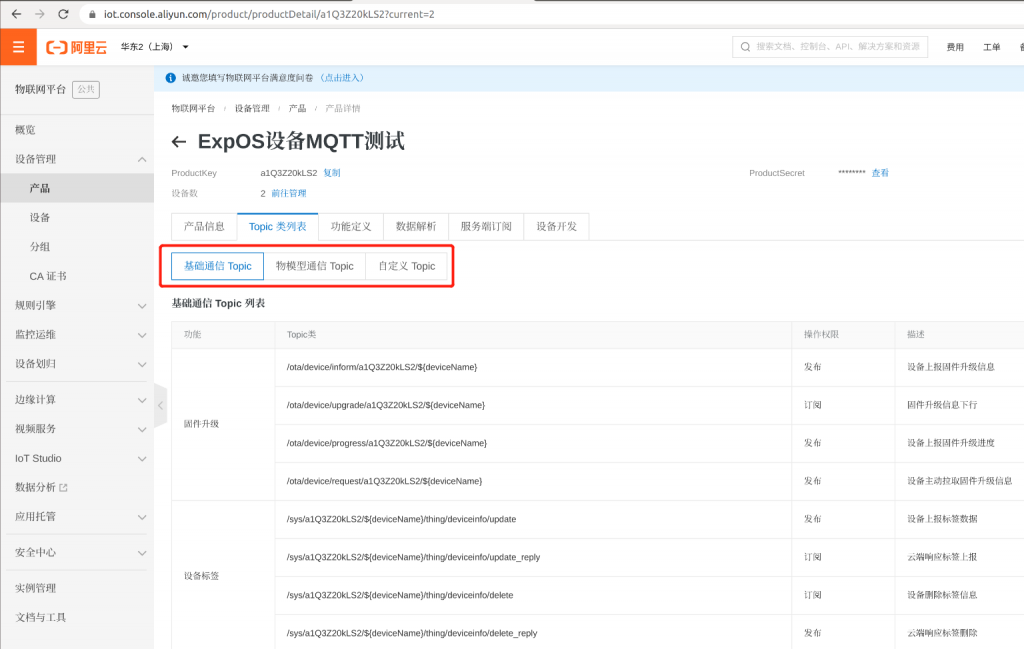The height and width of the screenshot is (649, 1024).
Task: Click topic /ota/device/request/a1Q3Z20kLS2/${deviceName}
Action: 384,481
